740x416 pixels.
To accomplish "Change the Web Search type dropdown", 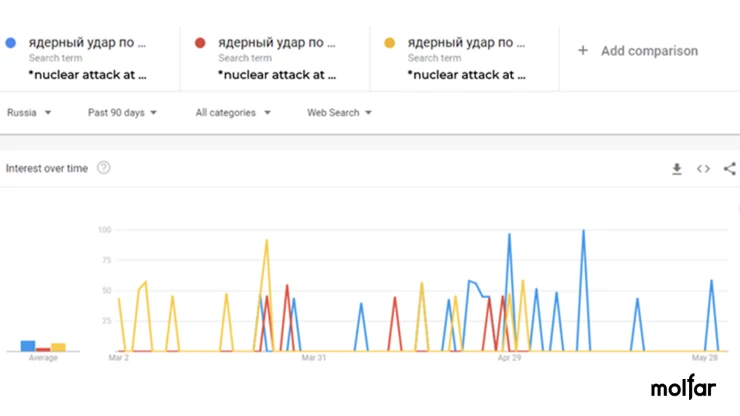I will [339, 112].
